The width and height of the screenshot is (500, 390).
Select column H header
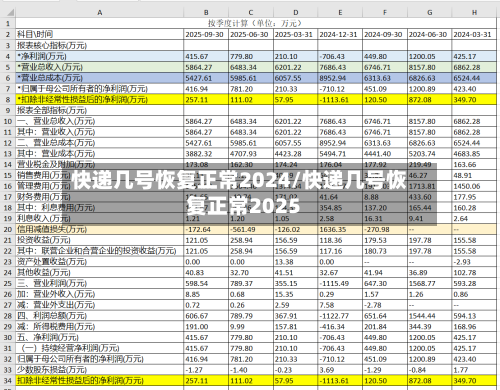(474, 12)
